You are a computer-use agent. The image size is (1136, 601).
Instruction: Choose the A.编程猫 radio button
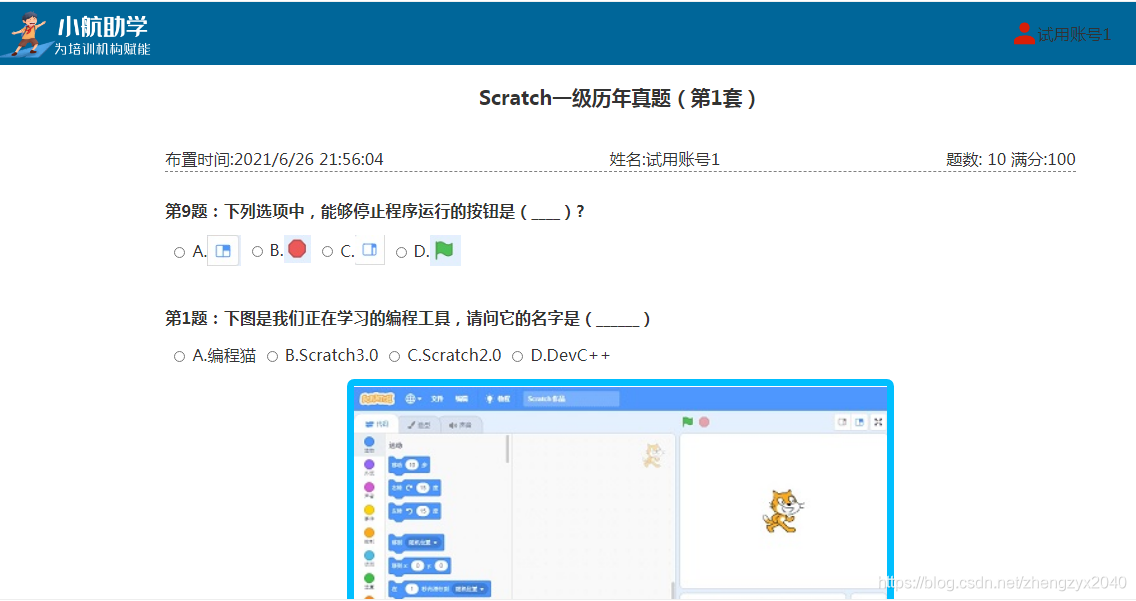coord(179,356)
